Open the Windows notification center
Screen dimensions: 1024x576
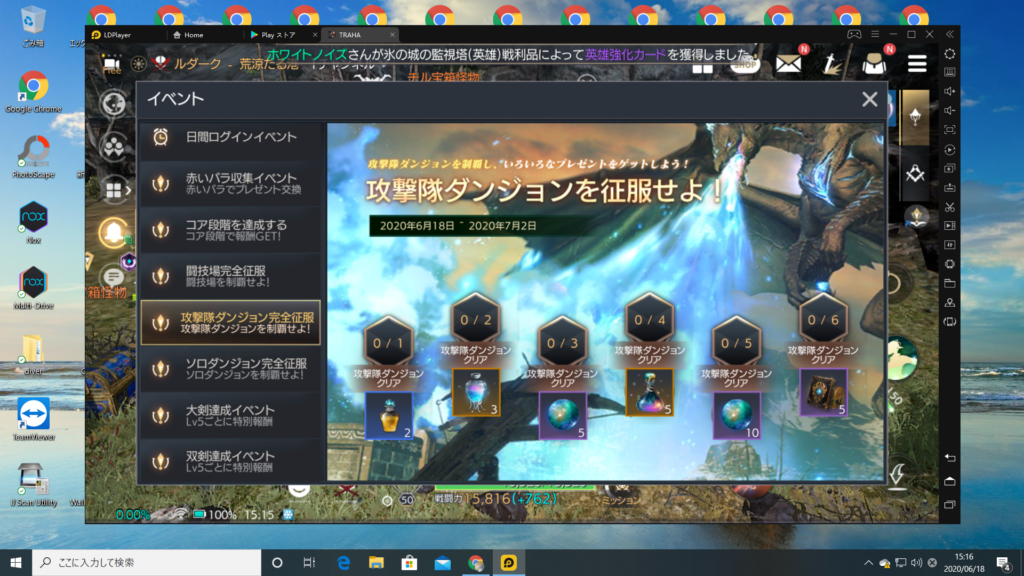pos(1004,562)
